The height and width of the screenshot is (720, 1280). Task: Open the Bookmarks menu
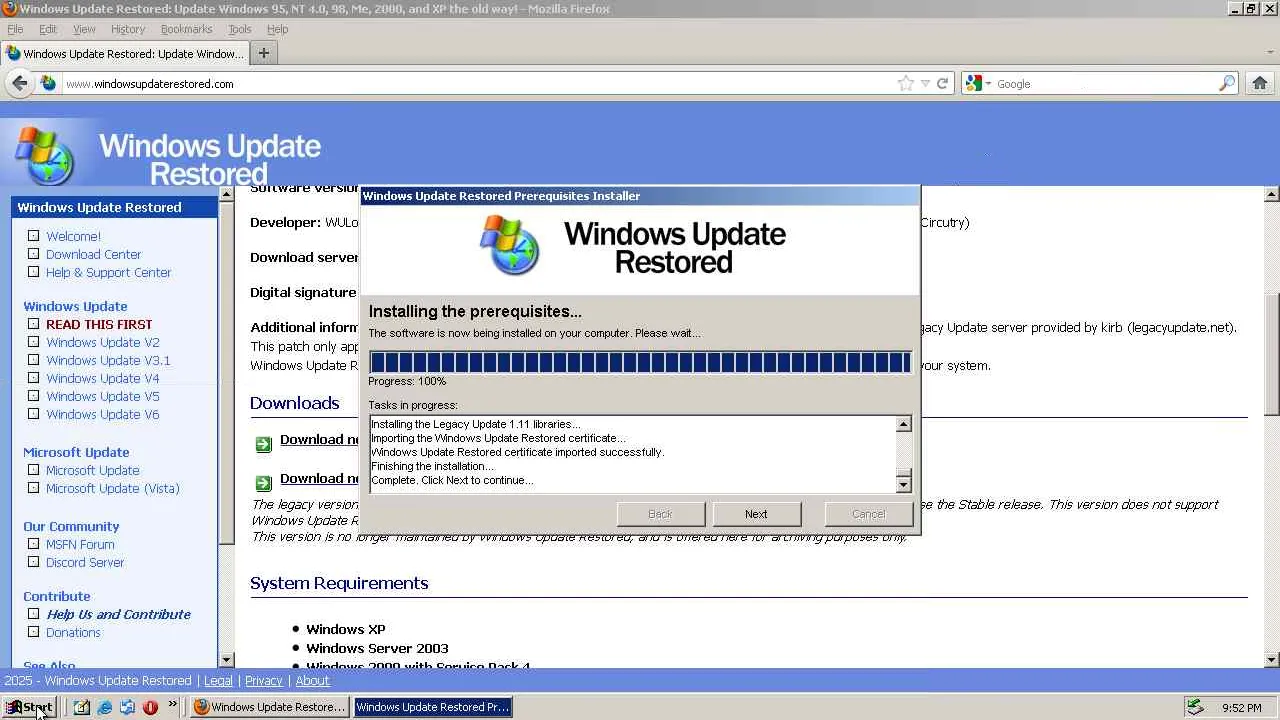(186, 29)
